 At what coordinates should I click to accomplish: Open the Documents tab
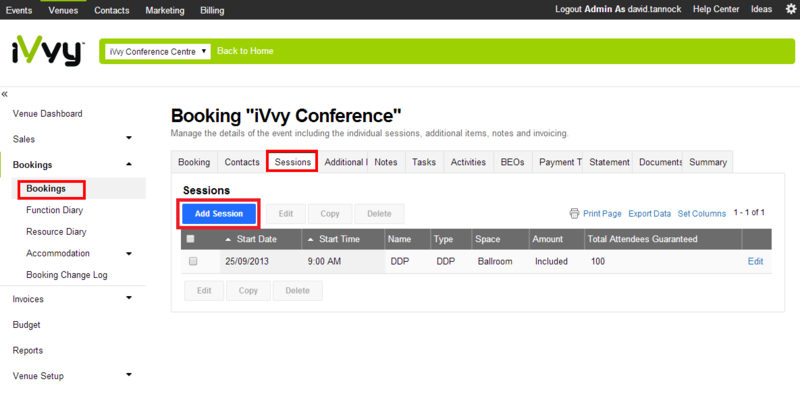click(657, 162)
